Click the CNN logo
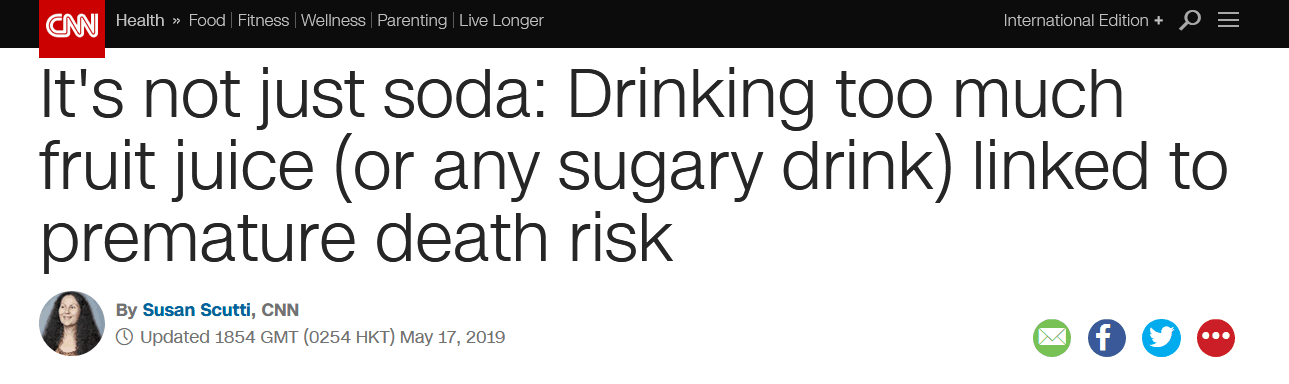This screenshot has width=1289, height=384. (x=72, y=24)
